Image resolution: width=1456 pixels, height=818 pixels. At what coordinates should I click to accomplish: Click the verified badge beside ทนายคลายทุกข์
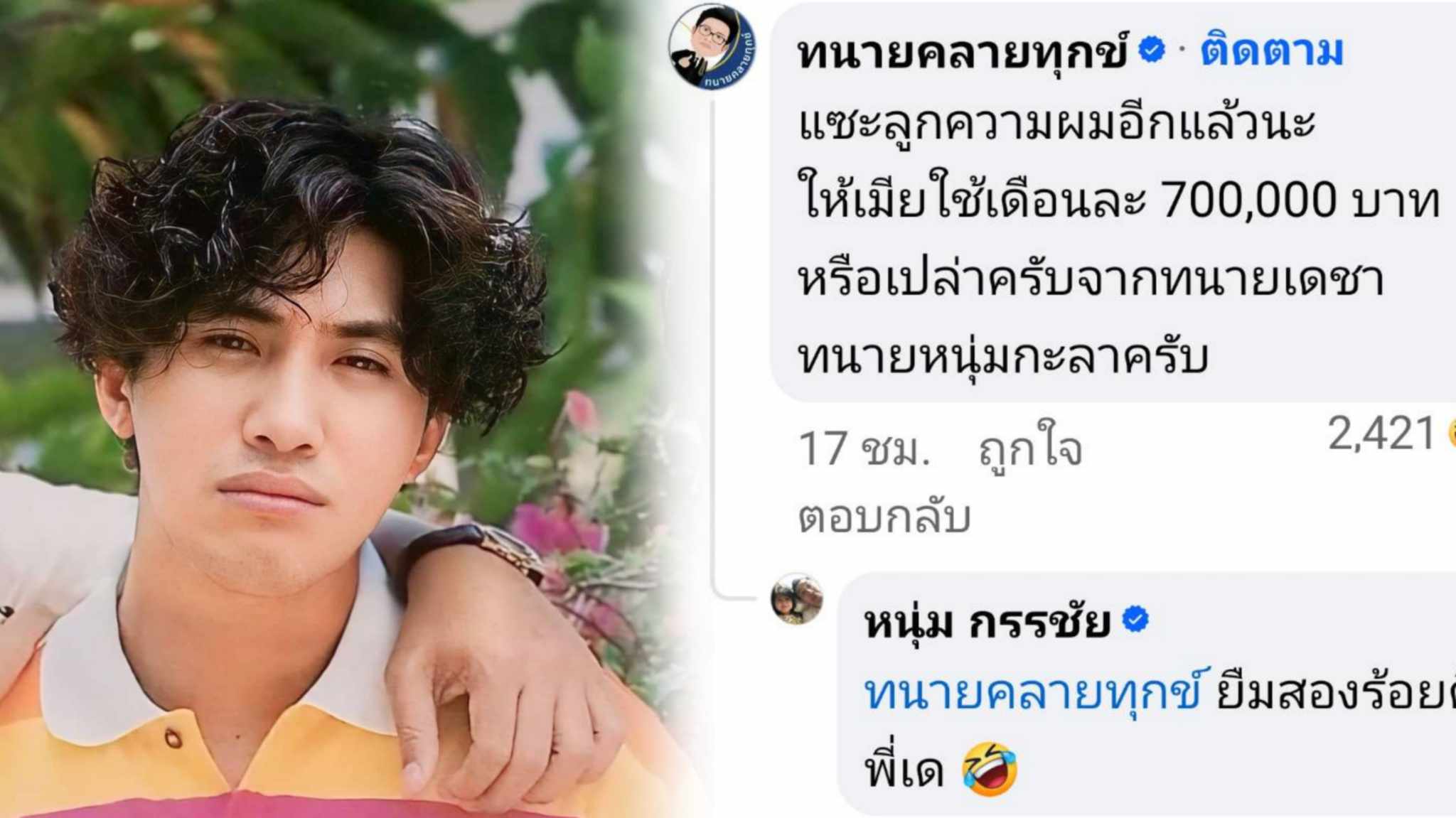click(1152, 50)
